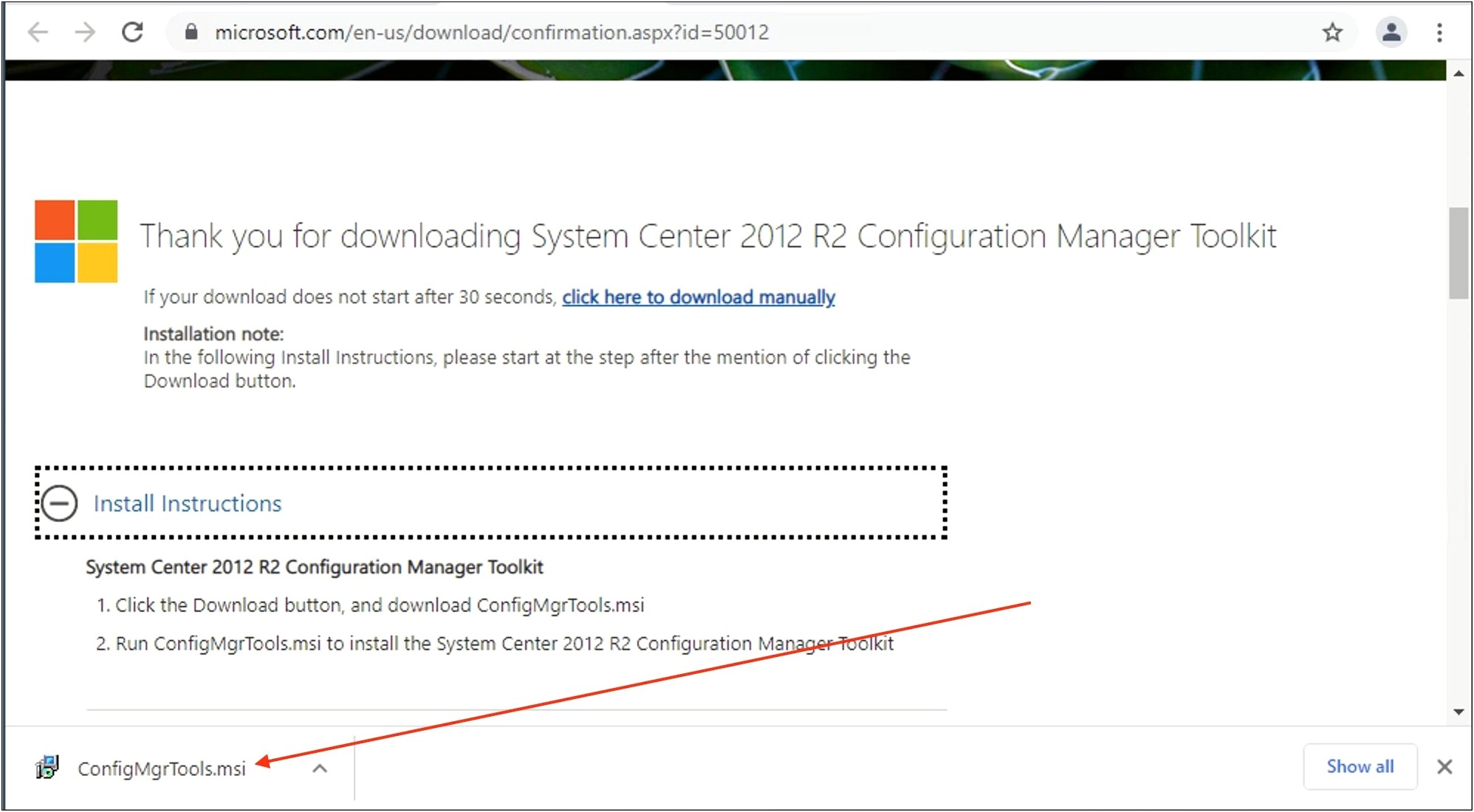The width and height of the screenshot is (1474, 812).
Task: Bookmark this page with the star icon
Action: click(1332, 32)
